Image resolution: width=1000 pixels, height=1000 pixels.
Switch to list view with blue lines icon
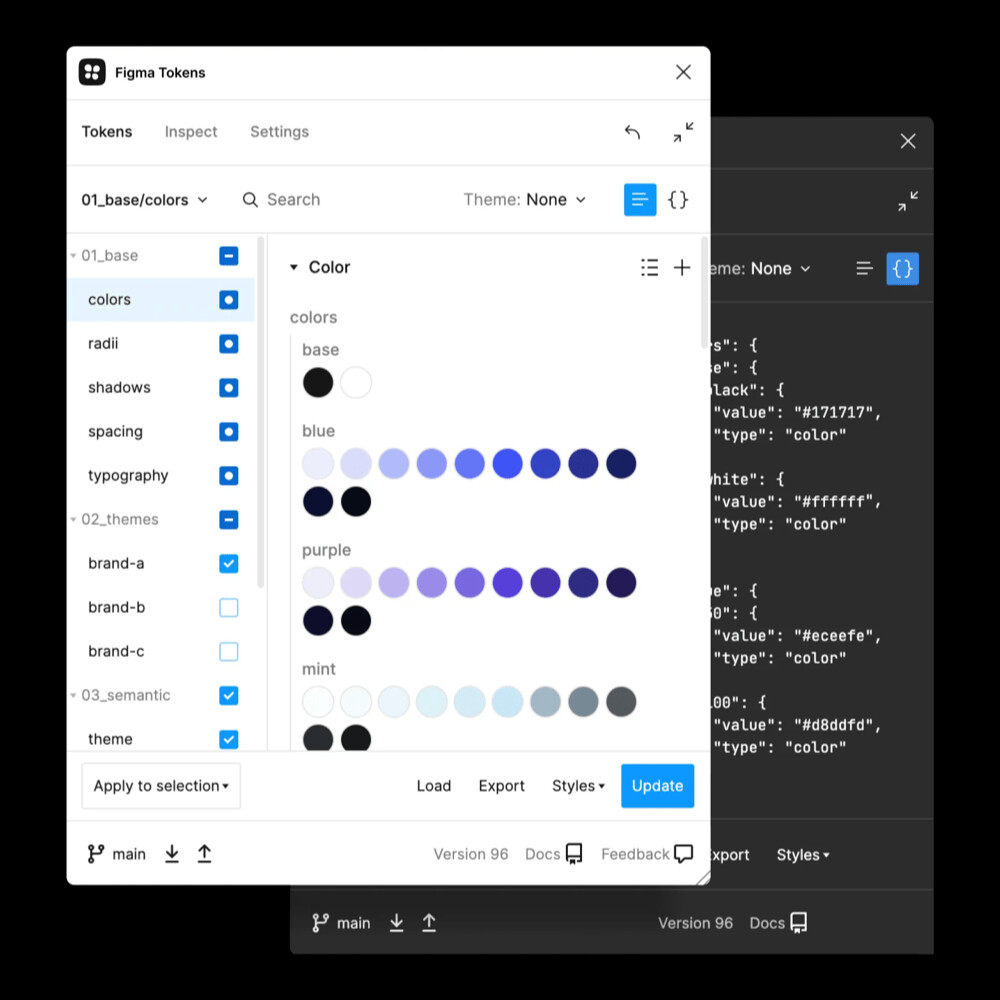point(640,200)
